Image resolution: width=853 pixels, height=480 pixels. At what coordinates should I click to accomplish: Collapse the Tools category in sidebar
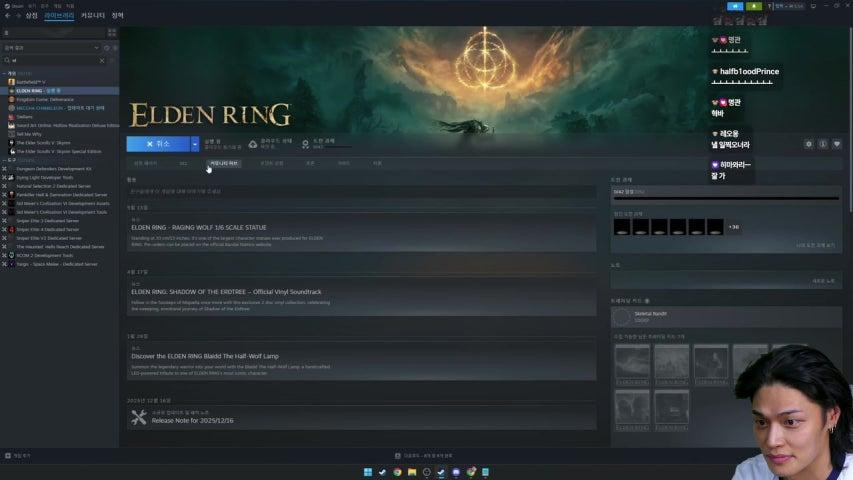(x=4, y=161)
